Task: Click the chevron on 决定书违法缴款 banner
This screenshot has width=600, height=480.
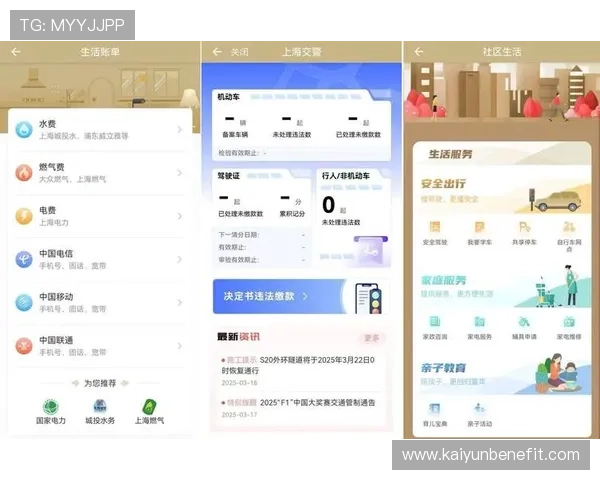Action: point(305,296)
